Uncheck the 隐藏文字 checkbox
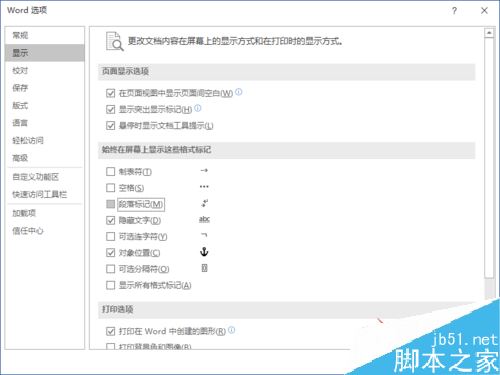Screen dimensions: 500x375 [x=110, y=220]
